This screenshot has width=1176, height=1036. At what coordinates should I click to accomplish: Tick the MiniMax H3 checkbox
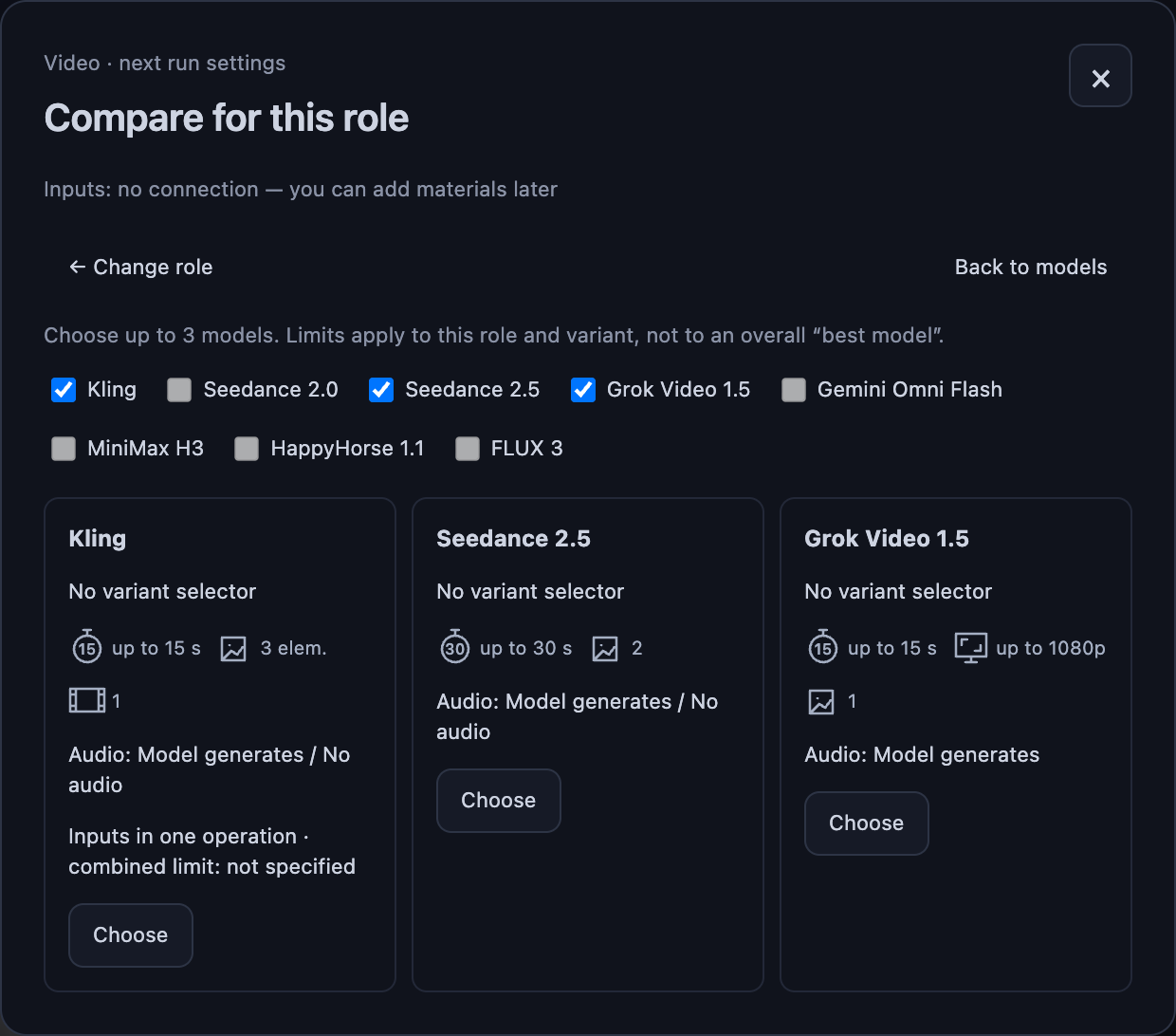pos(64,449)
